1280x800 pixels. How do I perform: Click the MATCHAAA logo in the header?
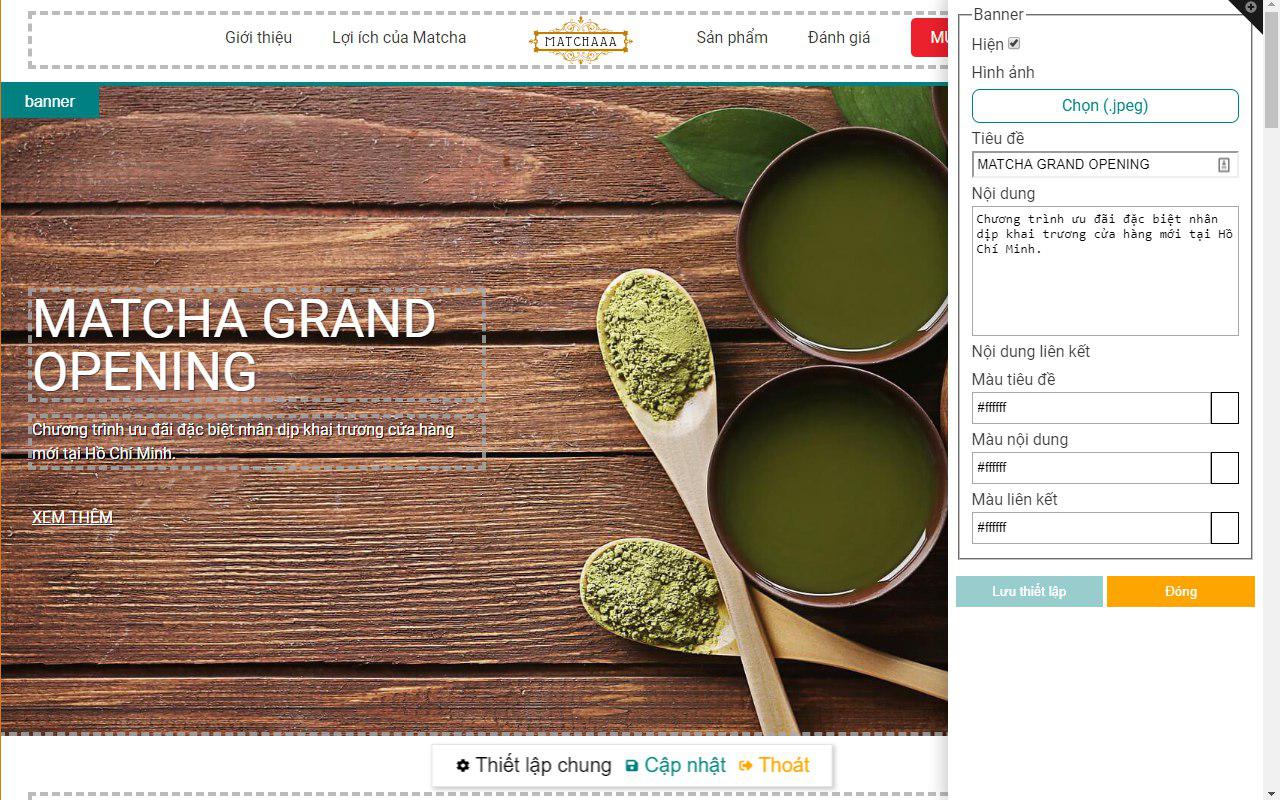[580, 40]
